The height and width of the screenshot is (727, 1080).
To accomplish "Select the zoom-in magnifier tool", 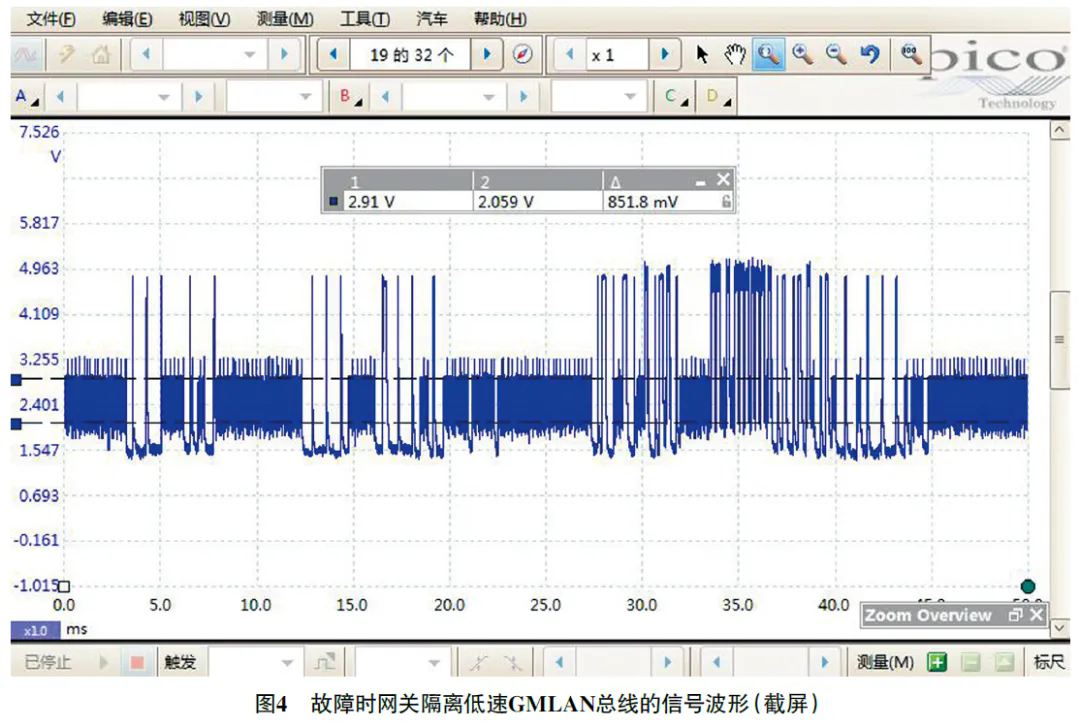I will (x=802, y=54).
